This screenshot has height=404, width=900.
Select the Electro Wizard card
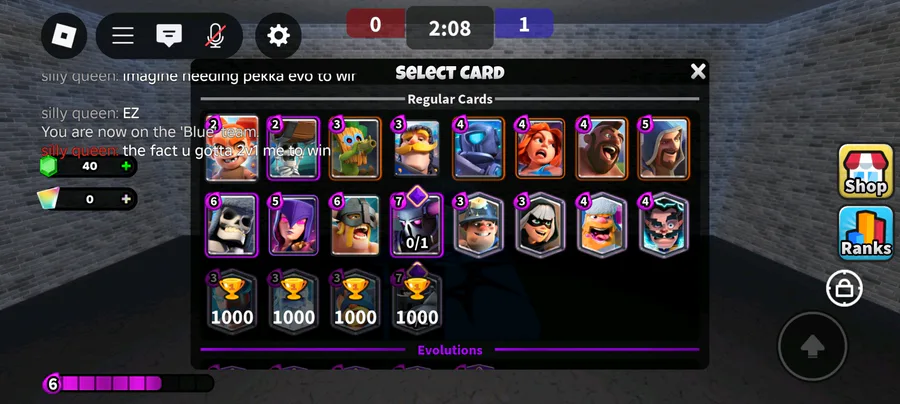[x=663, y=224]
